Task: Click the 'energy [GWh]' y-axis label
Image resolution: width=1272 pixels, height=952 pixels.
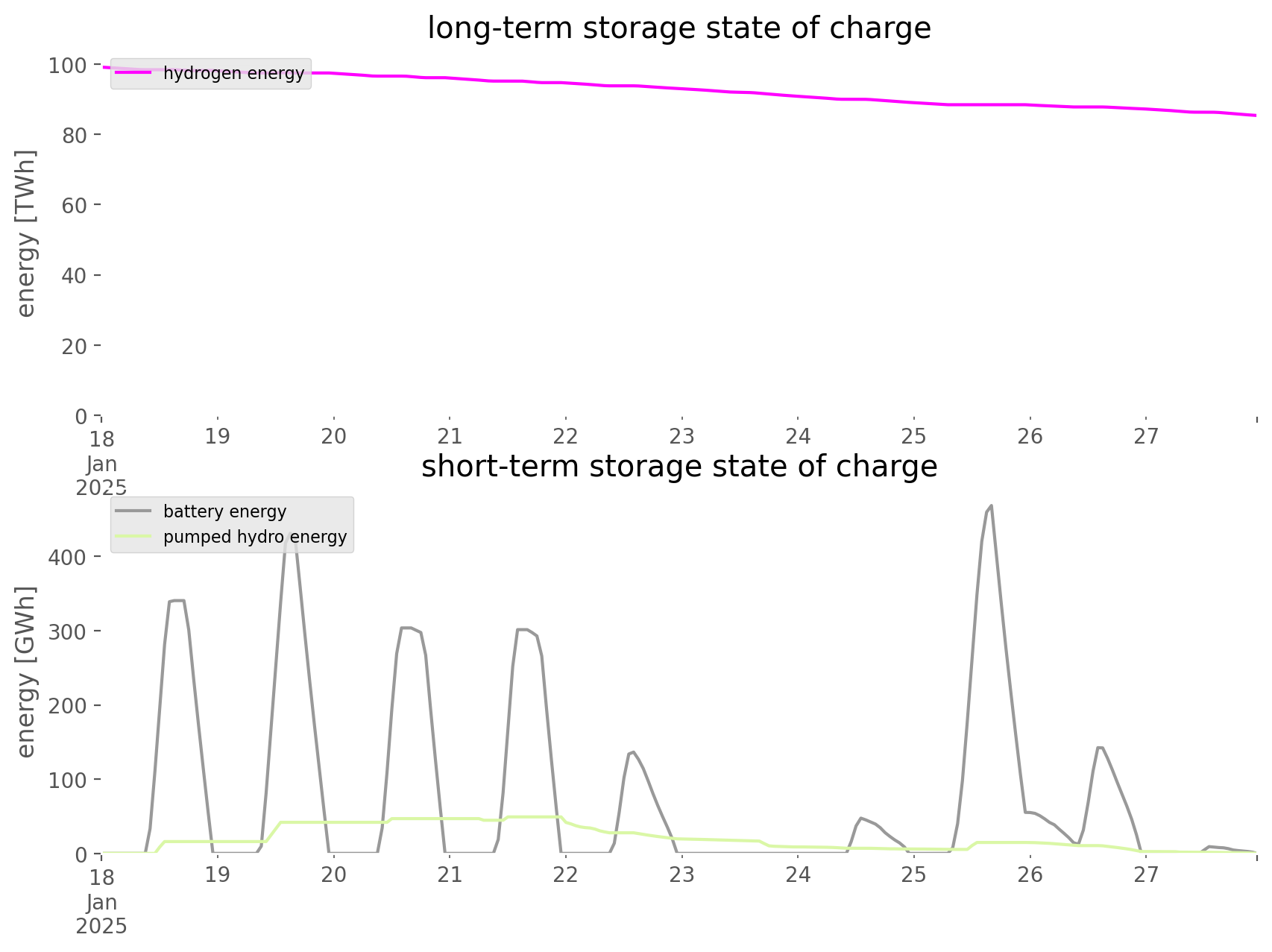Action: (26, 672)
